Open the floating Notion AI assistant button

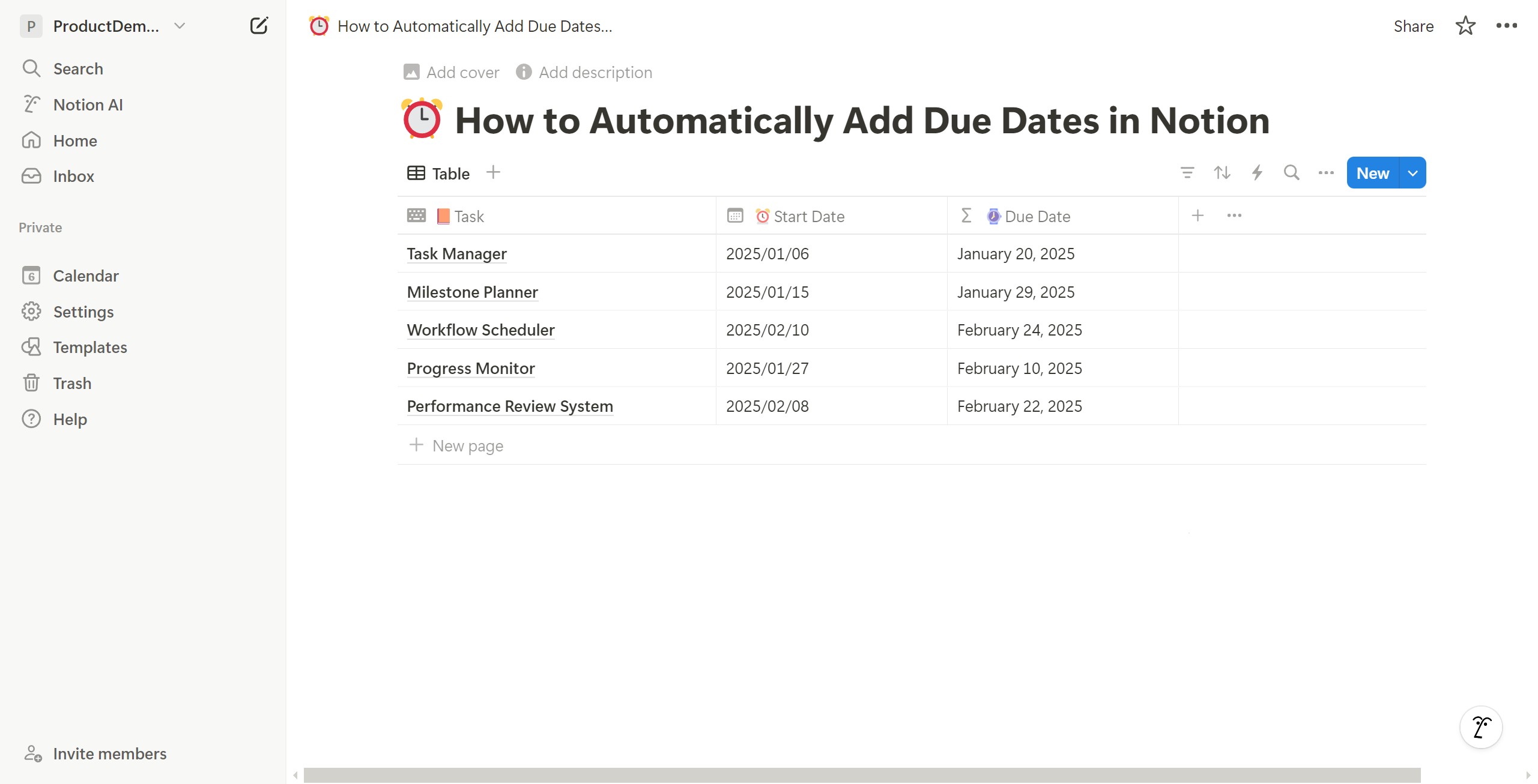coord(1481,727)
